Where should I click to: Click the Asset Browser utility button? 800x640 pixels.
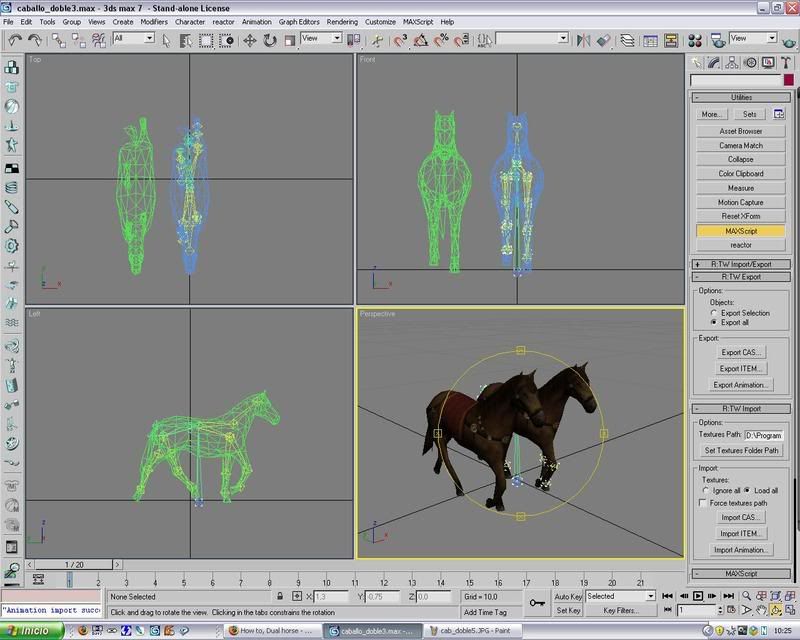(x=741, y=131)
